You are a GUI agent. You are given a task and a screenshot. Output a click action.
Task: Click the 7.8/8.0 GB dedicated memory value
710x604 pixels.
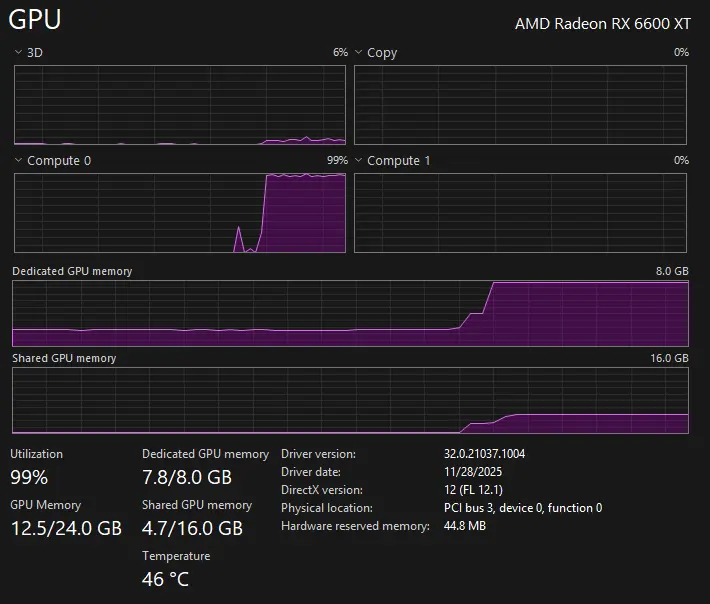(187, 477)
